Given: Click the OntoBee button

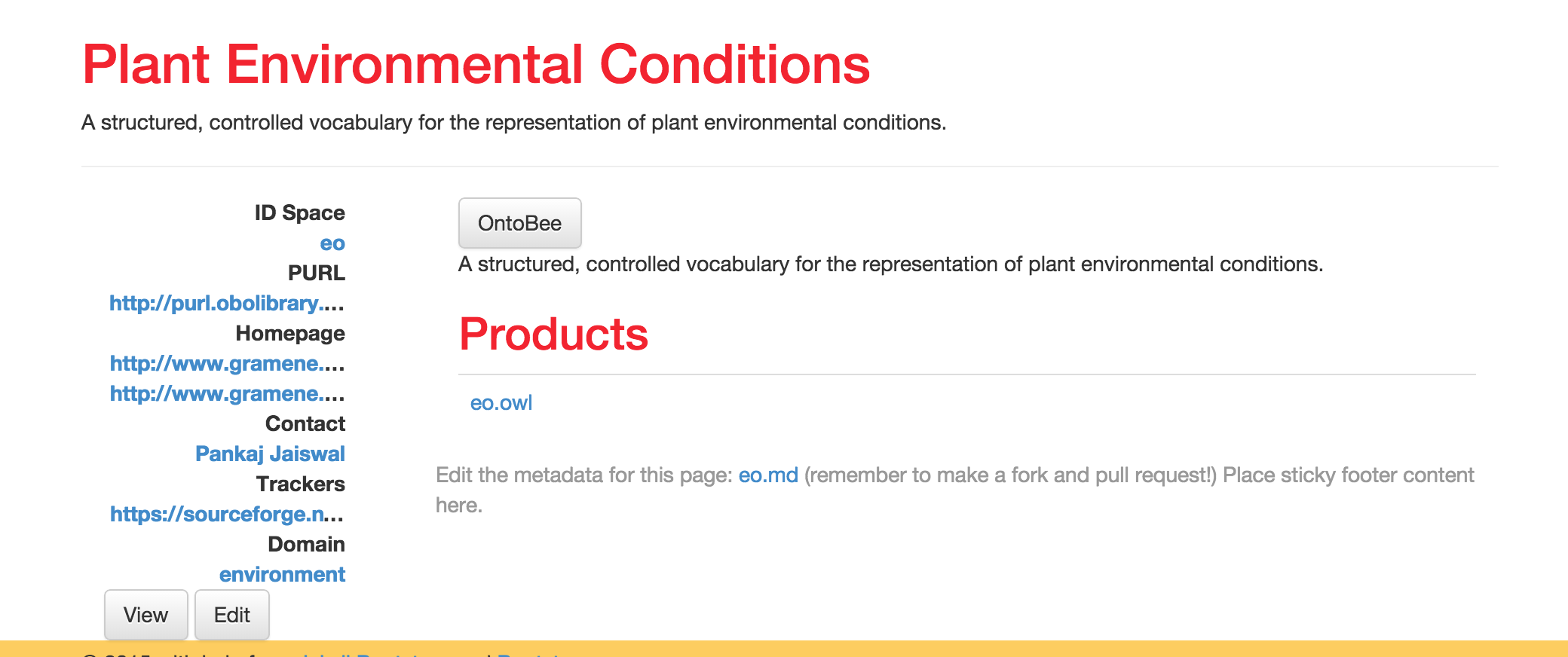Looking at the screenshot, I should point(519,223).
